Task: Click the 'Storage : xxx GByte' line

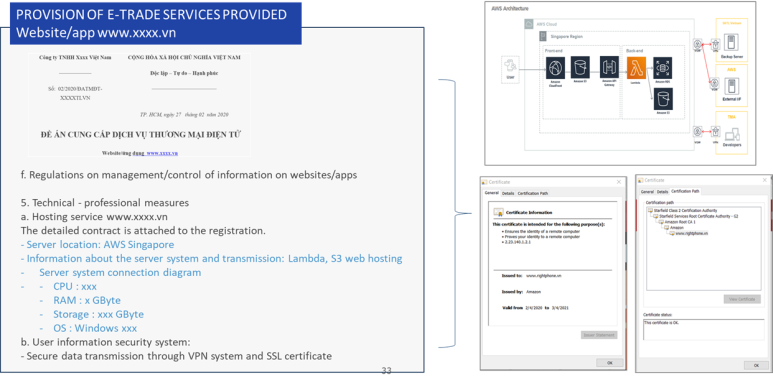Action: [99, 314]
